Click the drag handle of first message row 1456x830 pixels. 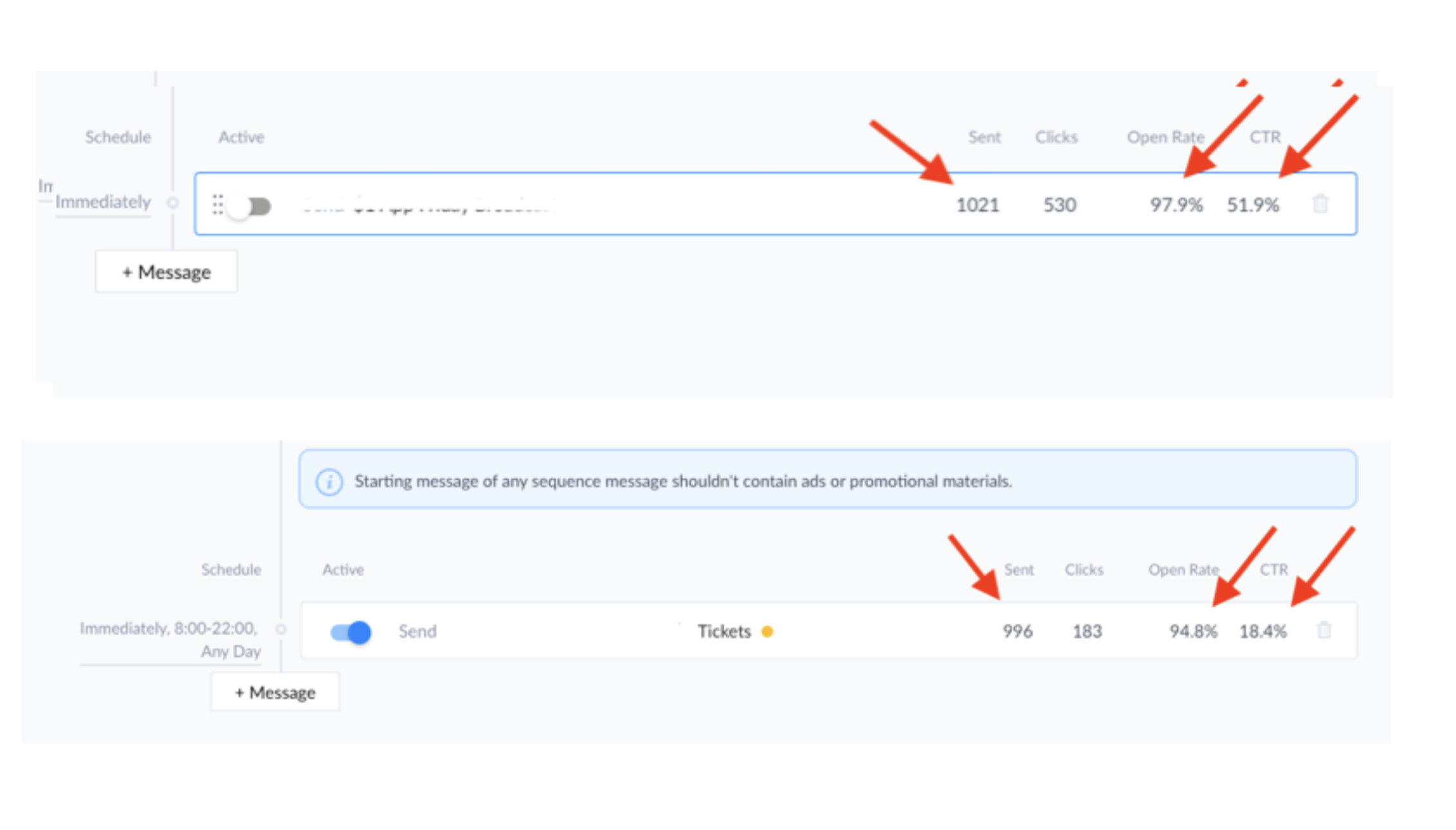coord(218,205)
